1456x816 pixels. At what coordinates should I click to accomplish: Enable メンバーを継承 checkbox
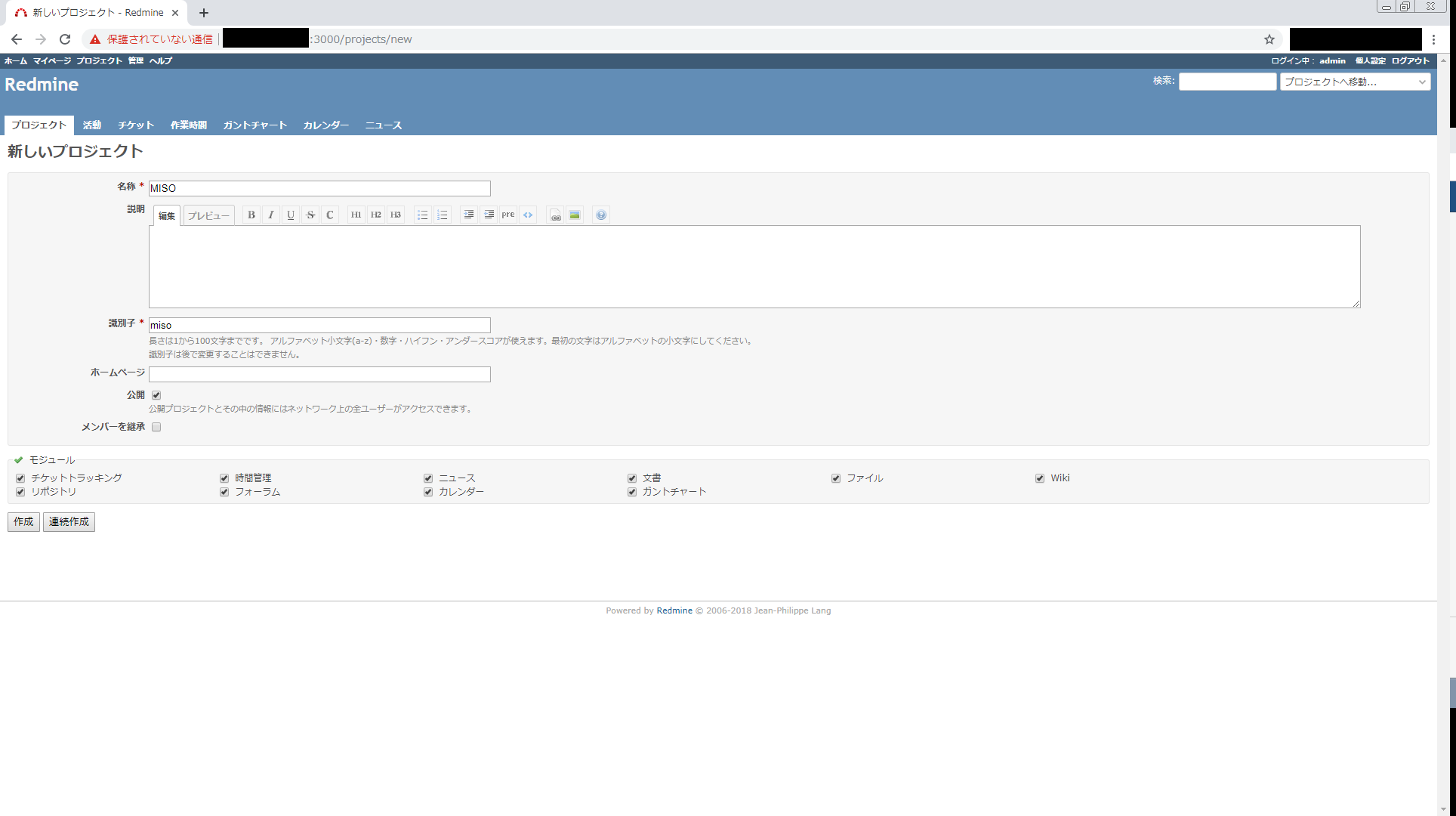coord(156,427)
